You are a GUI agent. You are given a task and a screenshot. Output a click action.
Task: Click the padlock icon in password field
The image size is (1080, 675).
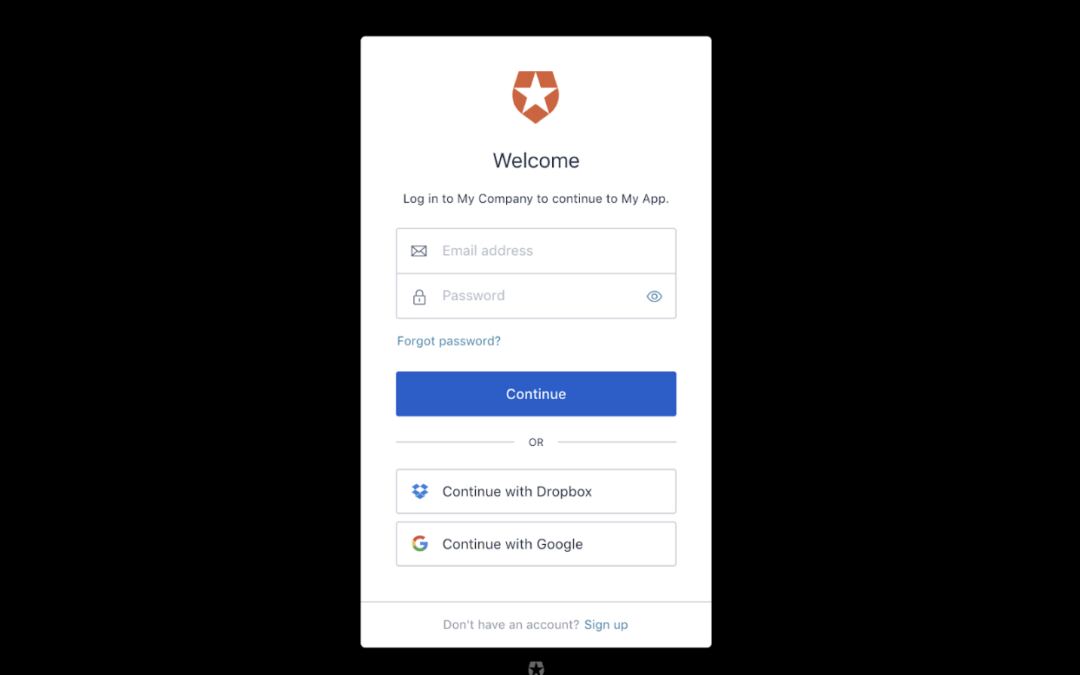pos(419,297)
